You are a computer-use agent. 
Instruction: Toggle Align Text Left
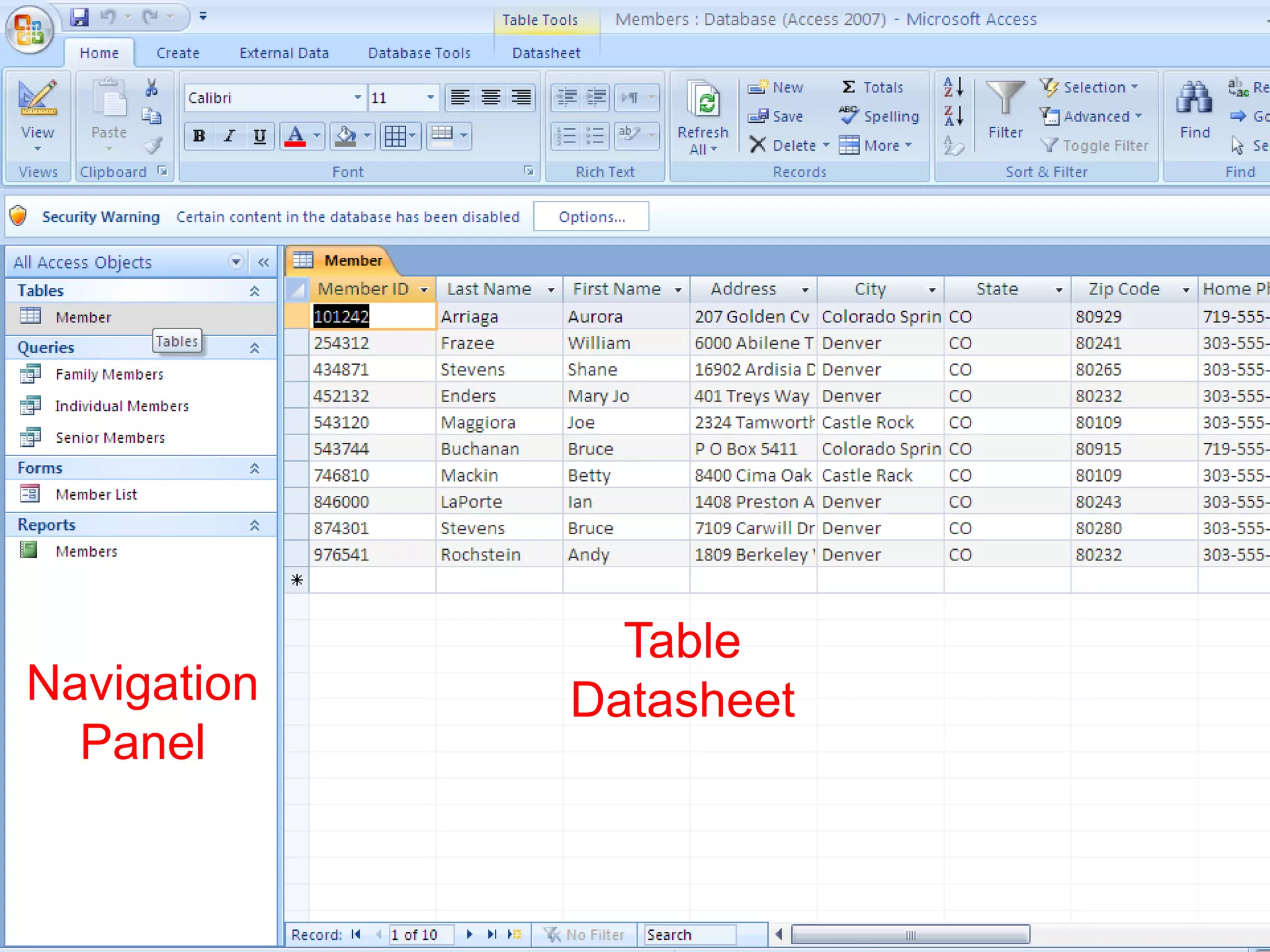click(x=460, y=97)
